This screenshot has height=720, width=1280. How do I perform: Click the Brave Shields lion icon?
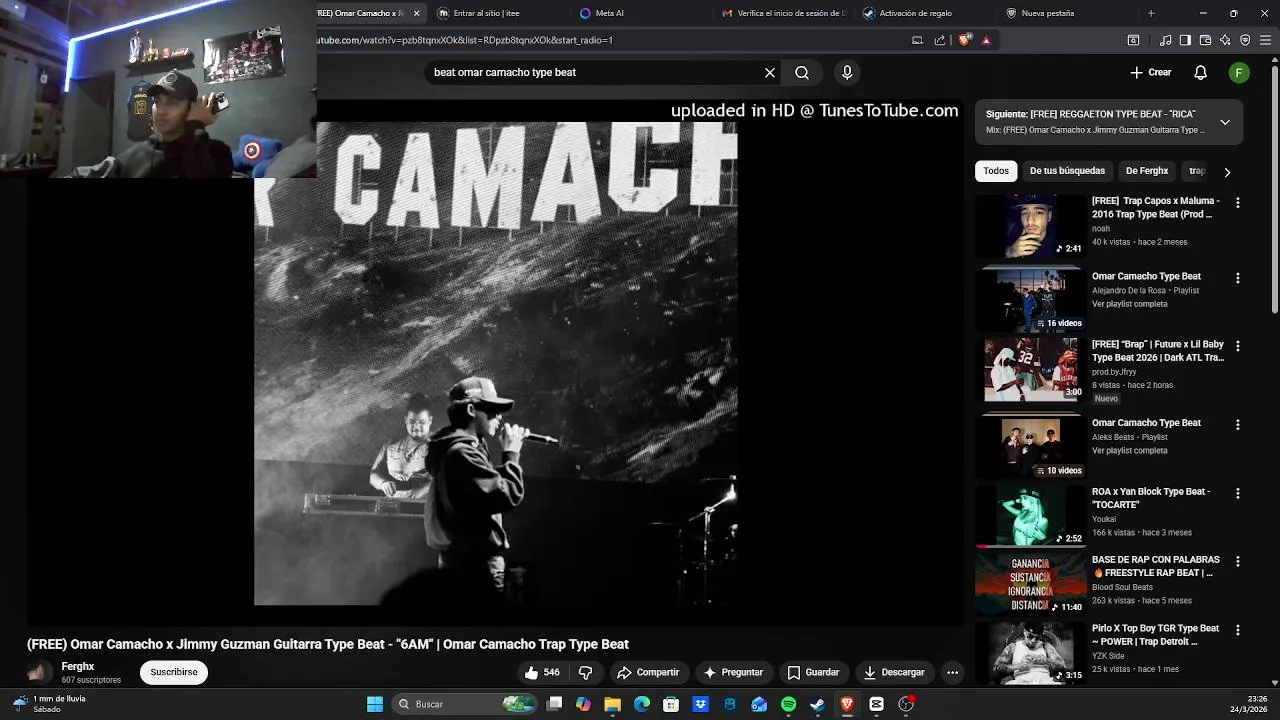pos(964,40)
